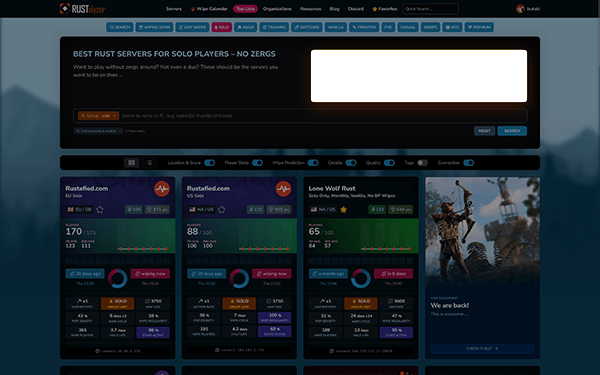Select the Training category pill
This screenshot has height=375, width=600.
pos(274,27)
